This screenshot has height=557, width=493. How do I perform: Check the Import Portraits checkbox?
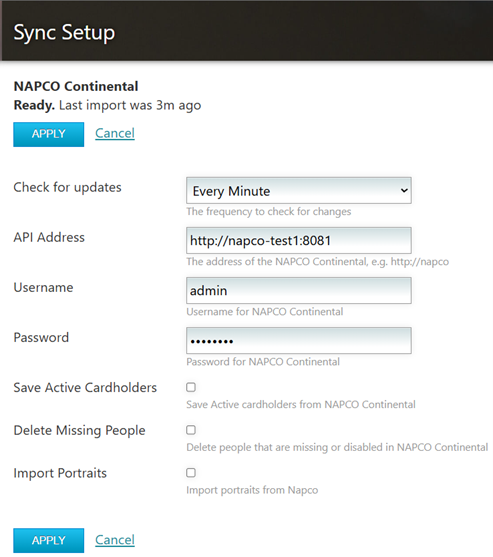click(x=191, y=473)
